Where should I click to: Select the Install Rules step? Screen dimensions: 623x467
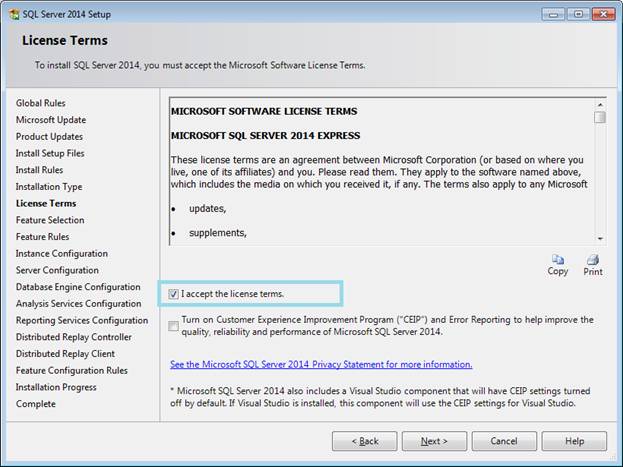pos(39,170)
